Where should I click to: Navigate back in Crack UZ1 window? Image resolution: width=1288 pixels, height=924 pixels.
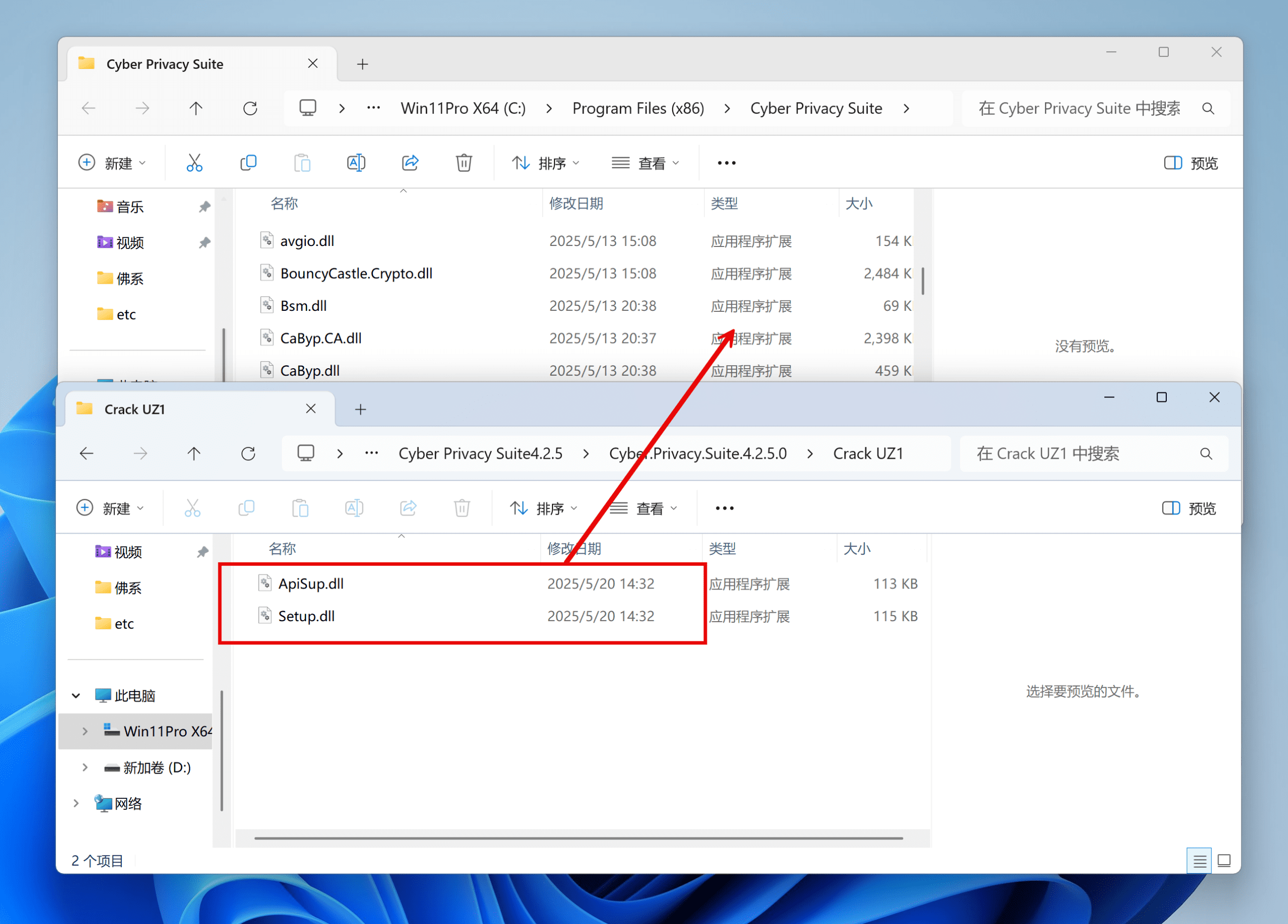[87, 453]
